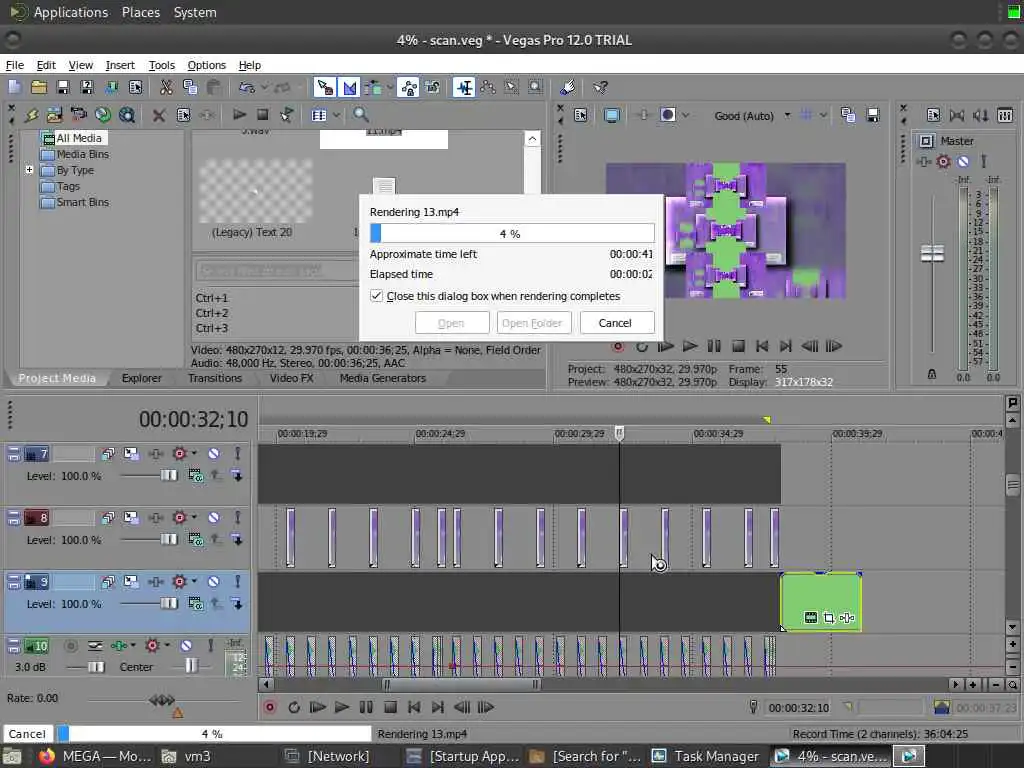Click the Event Pan/Crop icon on green clip
Screen dimensions: 1024x768
829,618
